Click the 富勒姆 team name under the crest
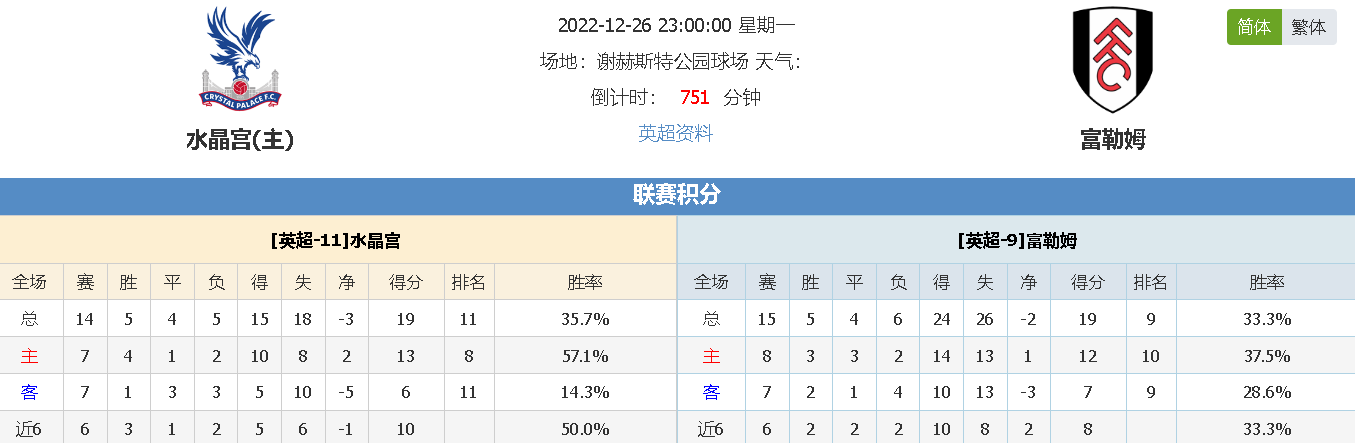The width and height of the screenshot is (1355, 443). pyautogui.click(x=1112, y=140)
